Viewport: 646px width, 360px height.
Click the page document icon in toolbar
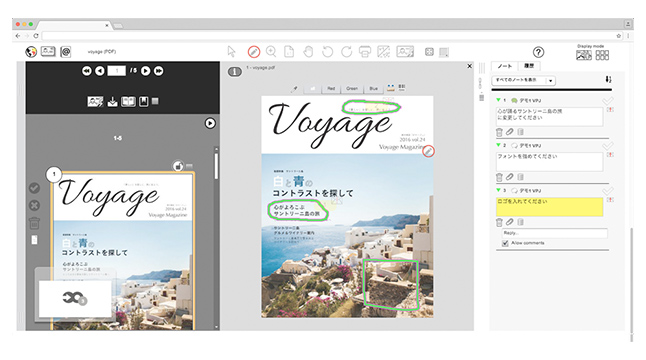click(x=289, y=52)
